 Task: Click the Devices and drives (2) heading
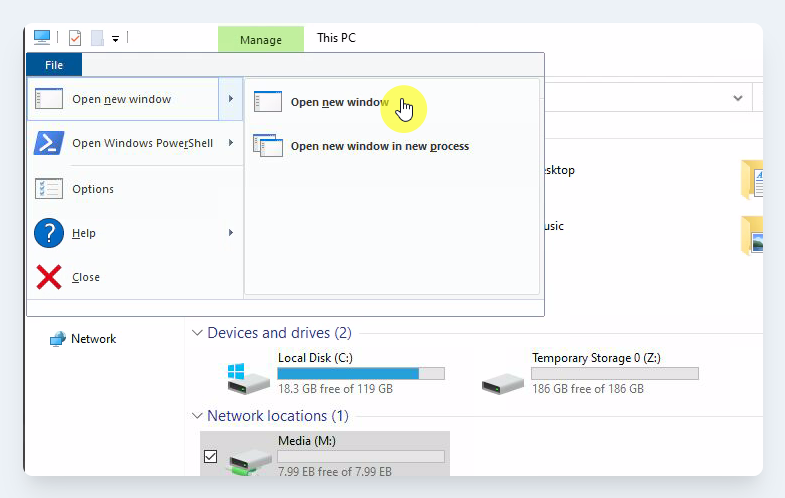279,333
